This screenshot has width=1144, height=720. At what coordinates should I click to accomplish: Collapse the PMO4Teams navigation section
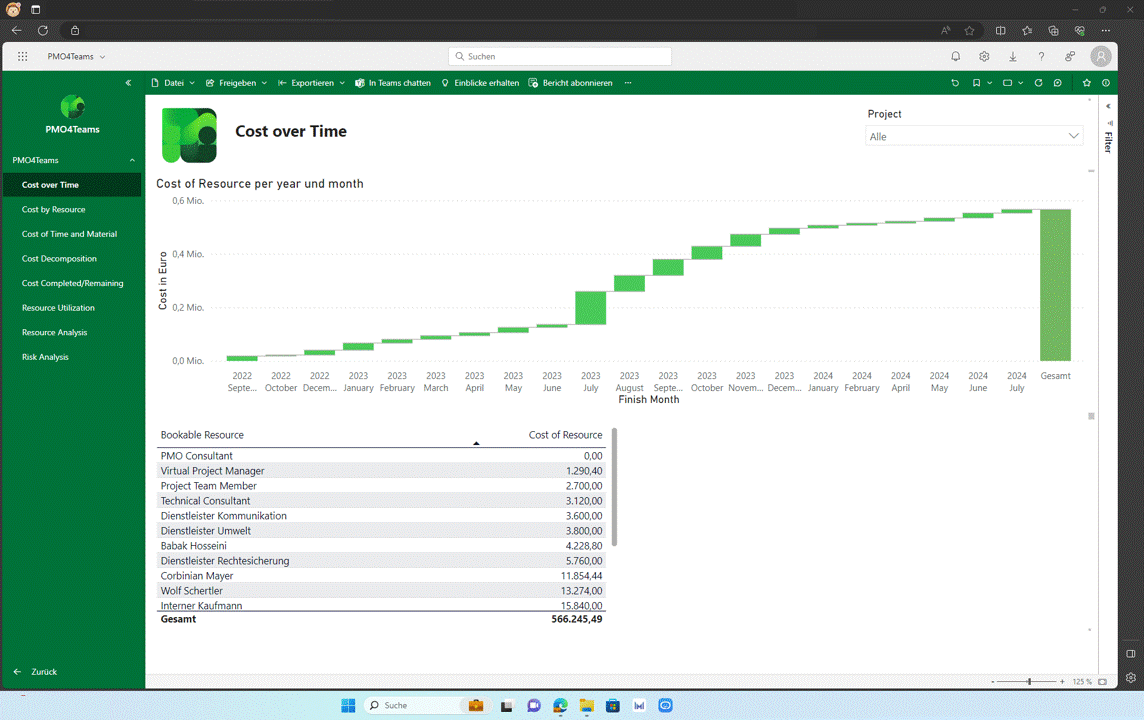coord(132,160)
